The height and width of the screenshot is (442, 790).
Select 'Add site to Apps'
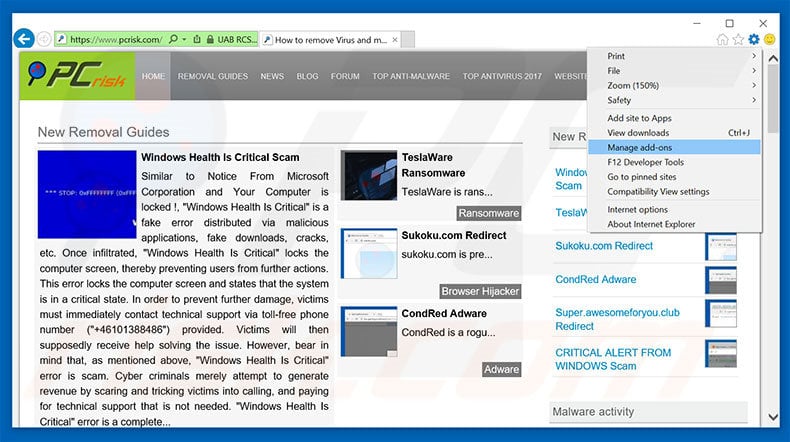pos(674,118)
